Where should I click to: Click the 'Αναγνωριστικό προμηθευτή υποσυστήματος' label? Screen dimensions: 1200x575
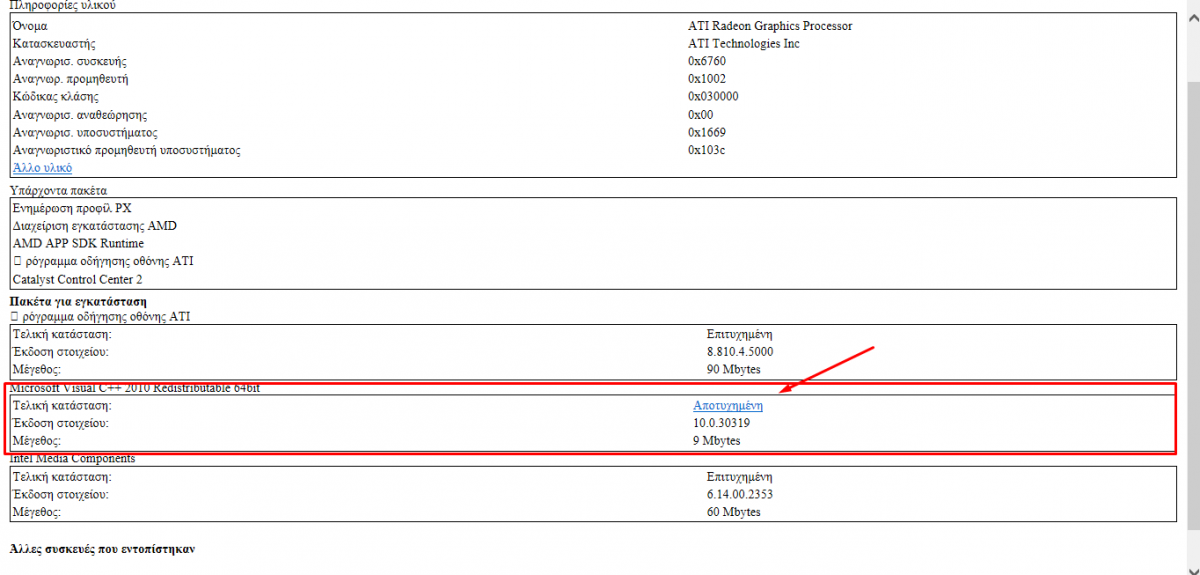pyautogui.click(x=127, y=150)
